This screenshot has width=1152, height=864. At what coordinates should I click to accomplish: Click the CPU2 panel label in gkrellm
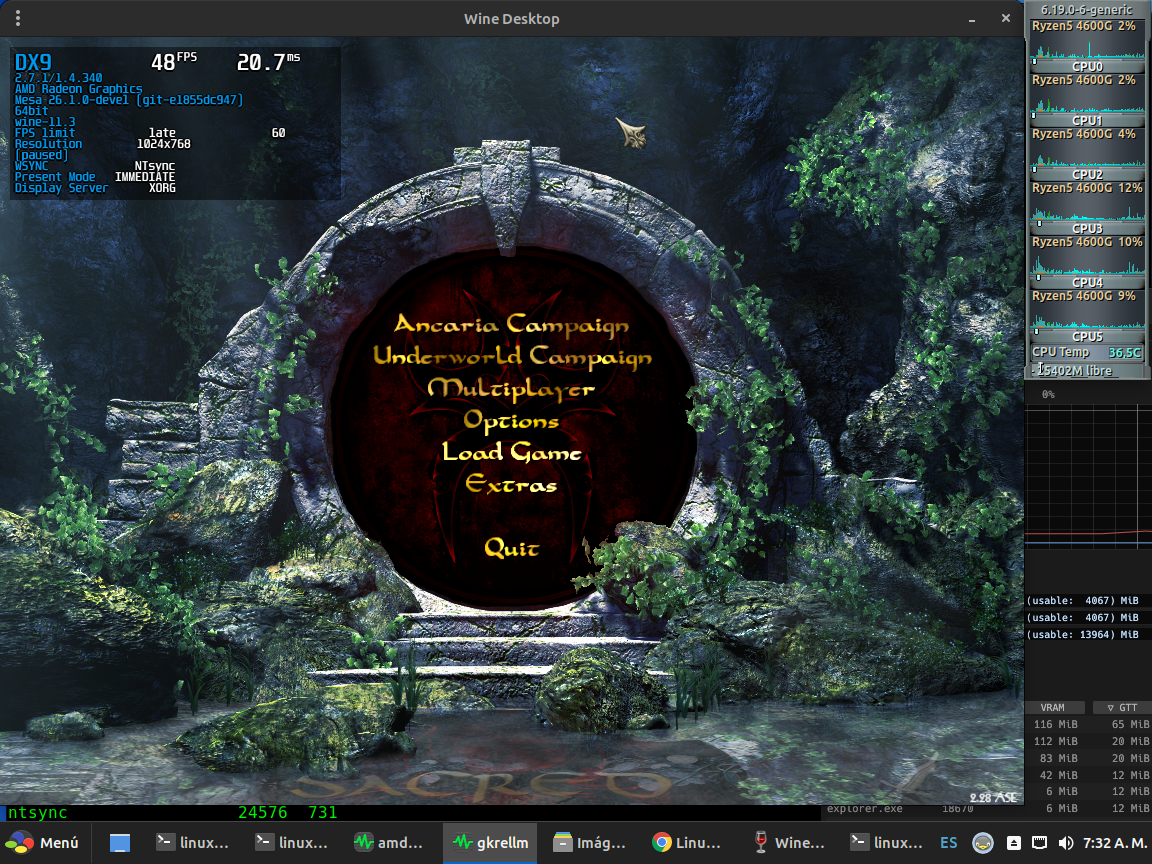tap(1087, 175)
